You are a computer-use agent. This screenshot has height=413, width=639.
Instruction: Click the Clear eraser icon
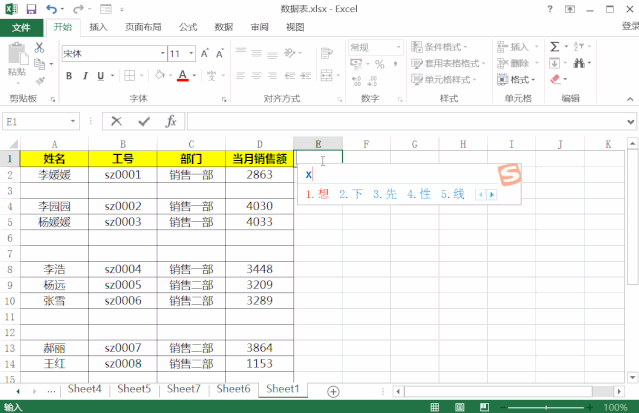point(555,79)
